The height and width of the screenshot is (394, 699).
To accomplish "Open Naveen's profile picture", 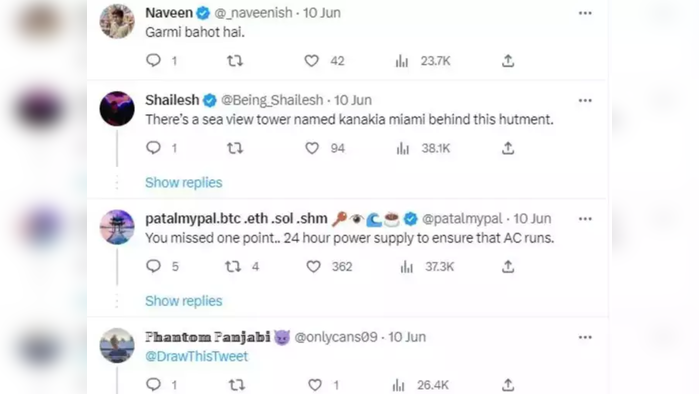I will click(x=117, y=21).
